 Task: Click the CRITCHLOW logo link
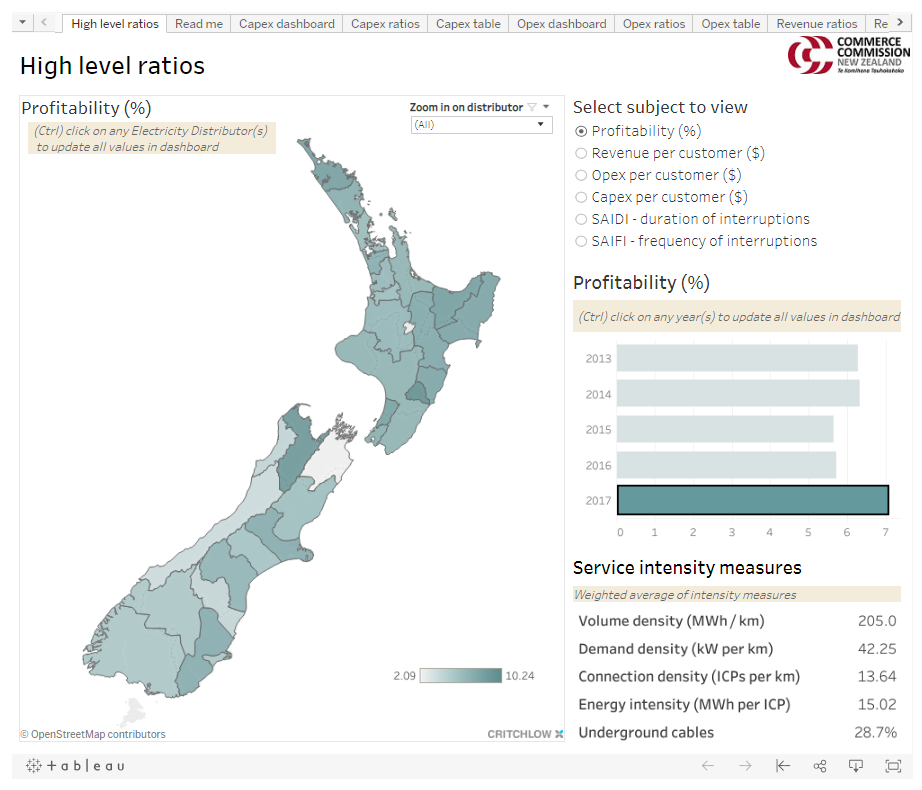click(x=525, y=734)
